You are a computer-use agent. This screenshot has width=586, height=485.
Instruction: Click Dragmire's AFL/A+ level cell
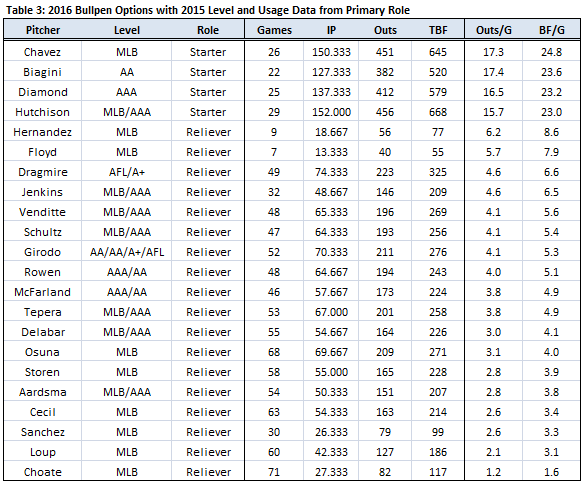click(127, 172)
